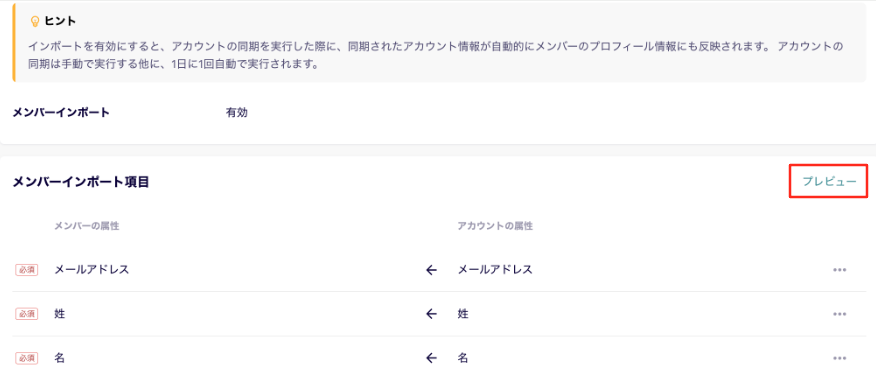The width and height of the screenshot is (876, 379).
Task: Click the member attribute 名 on left
Action: [60, 358]
